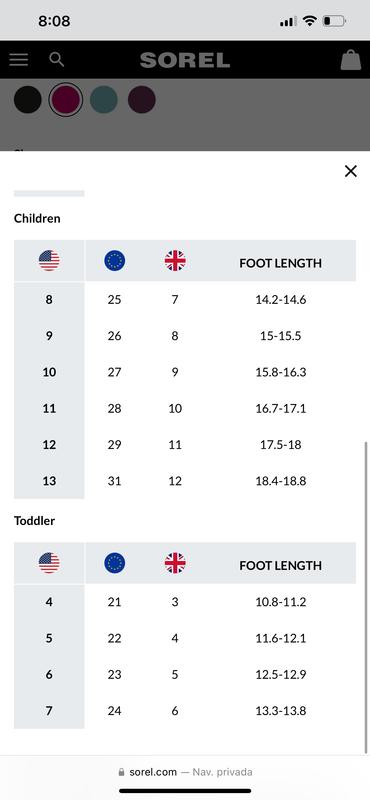Tap the EU flag in Toddler table
370x800 pixels.
coord(114,563)
